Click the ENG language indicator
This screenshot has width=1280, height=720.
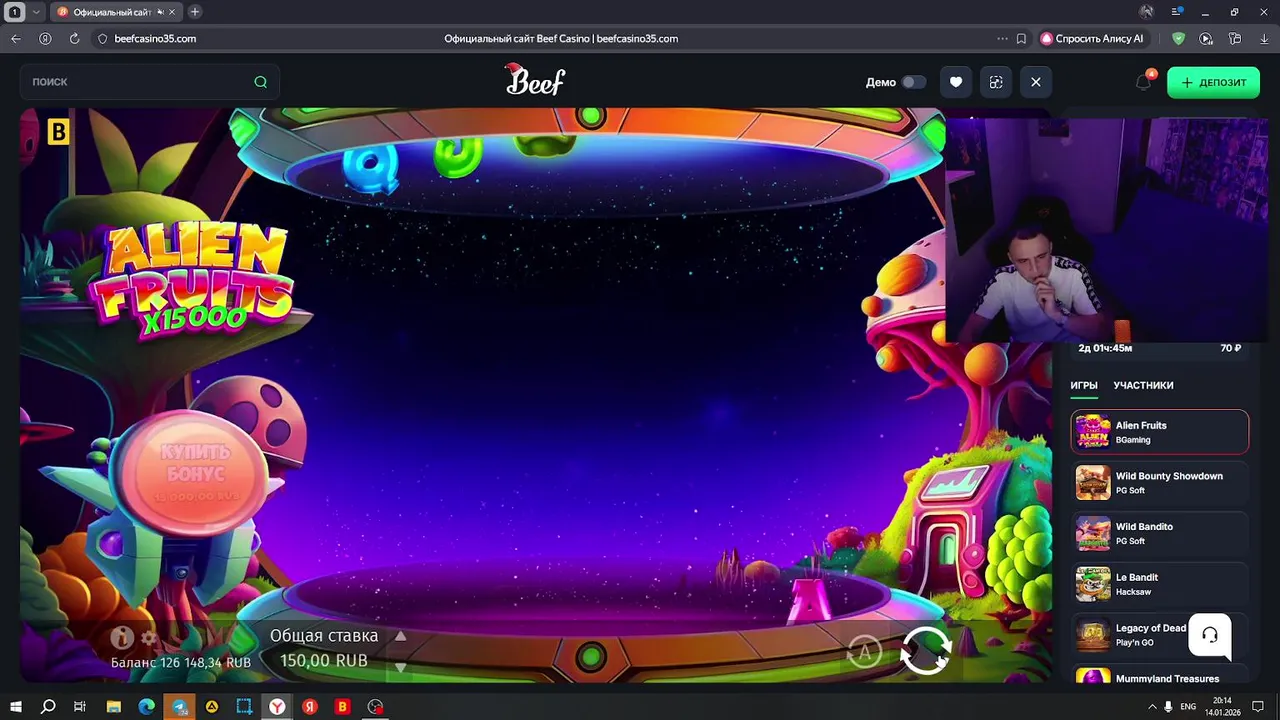pyautogui.click(x=1186, y=707)
